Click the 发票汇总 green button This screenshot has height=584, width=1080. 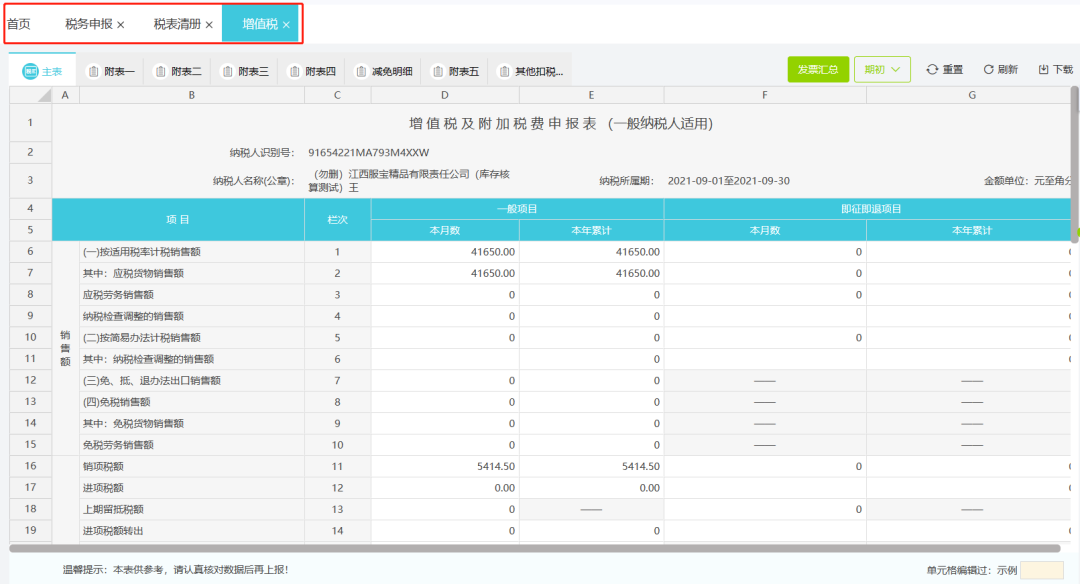(x=819, y=70)
